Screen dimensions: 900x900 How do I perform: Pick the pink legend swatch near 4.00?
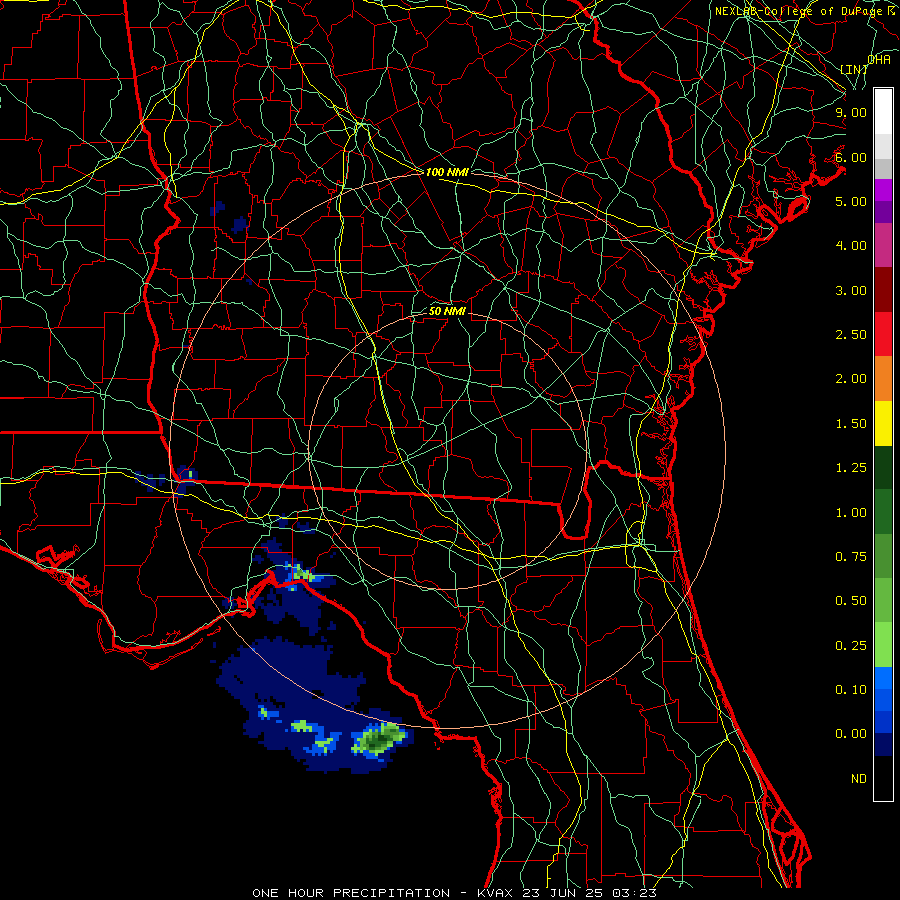(883, 246)
